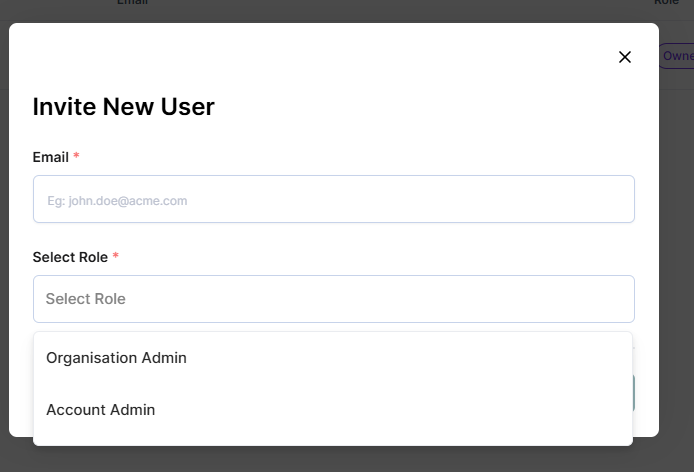The width and height of the screenshot is (694, 472).
Task: Click the red asterisk beside Email
Action: coord(76,158)
